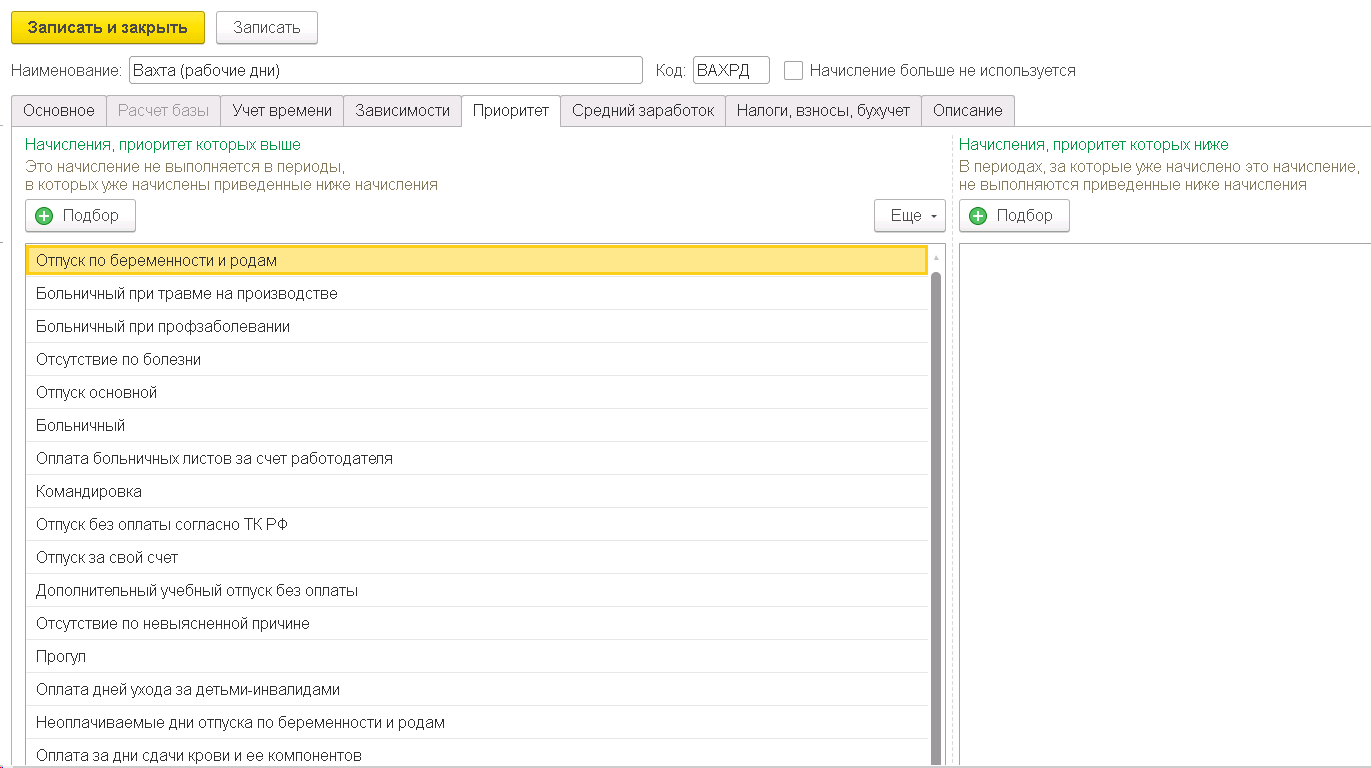Click the 'Записать' button
This screenshot has width=1371, height=768.
(x=267, y=28)
